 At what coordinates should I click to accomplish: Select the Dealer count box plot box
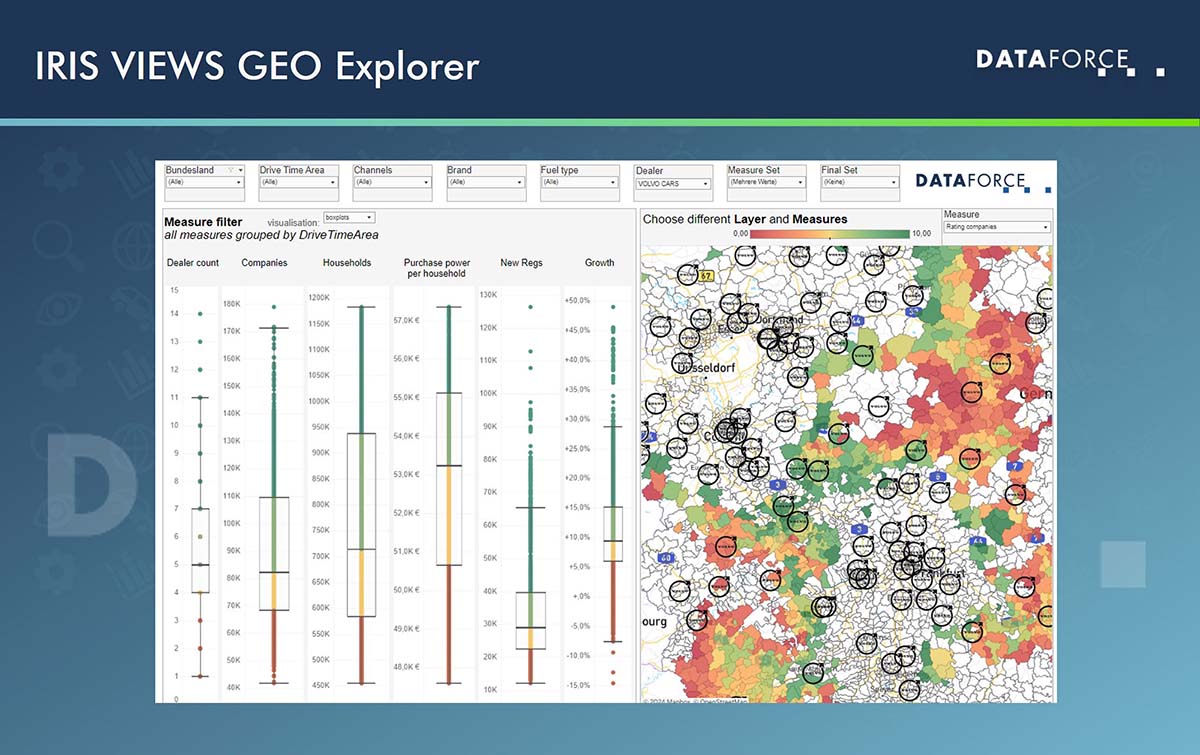point(200,550)
